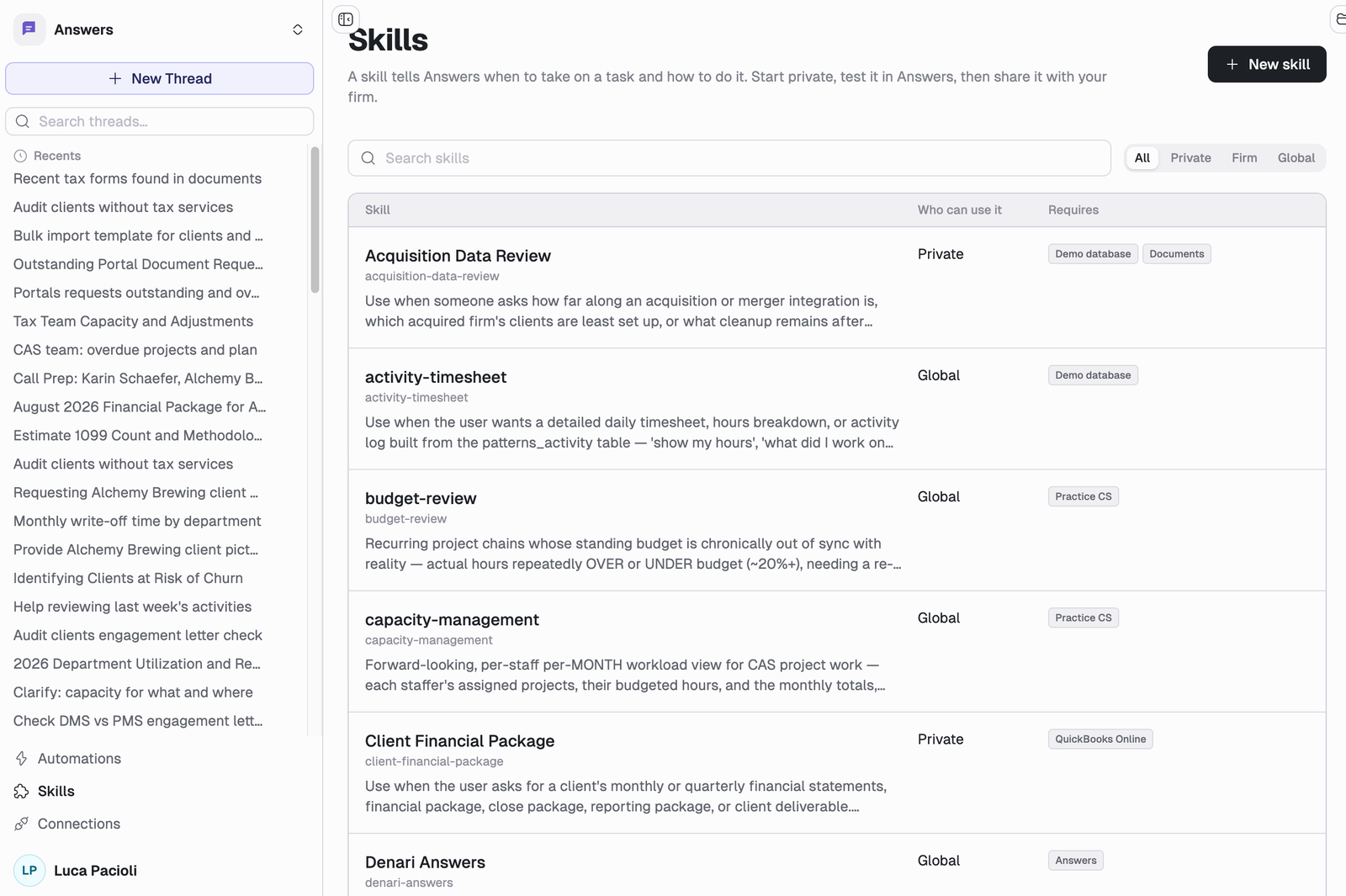Open thread Tax Team Capacity and Adjustments

click(133, 321)
